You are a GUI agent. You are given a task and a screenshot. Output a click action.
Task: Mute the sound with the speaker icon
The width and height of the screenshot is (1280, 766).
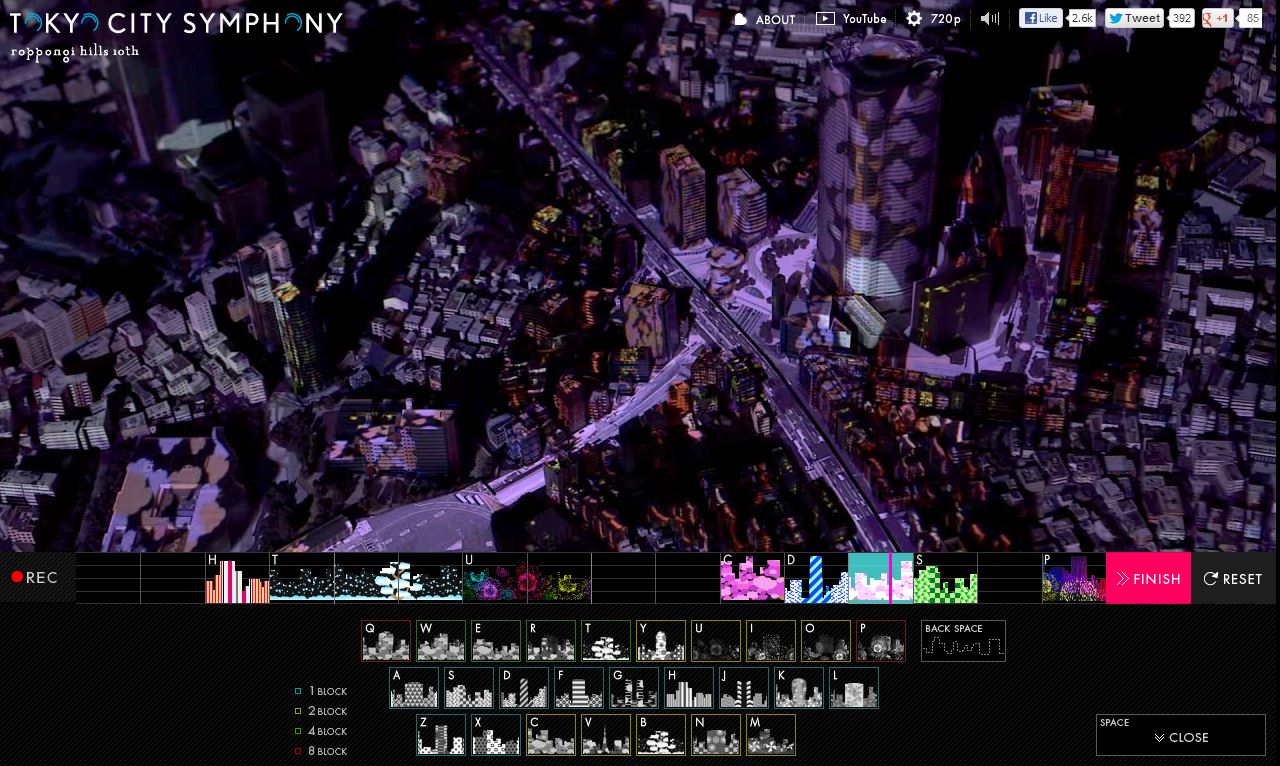tap(989, 19)
